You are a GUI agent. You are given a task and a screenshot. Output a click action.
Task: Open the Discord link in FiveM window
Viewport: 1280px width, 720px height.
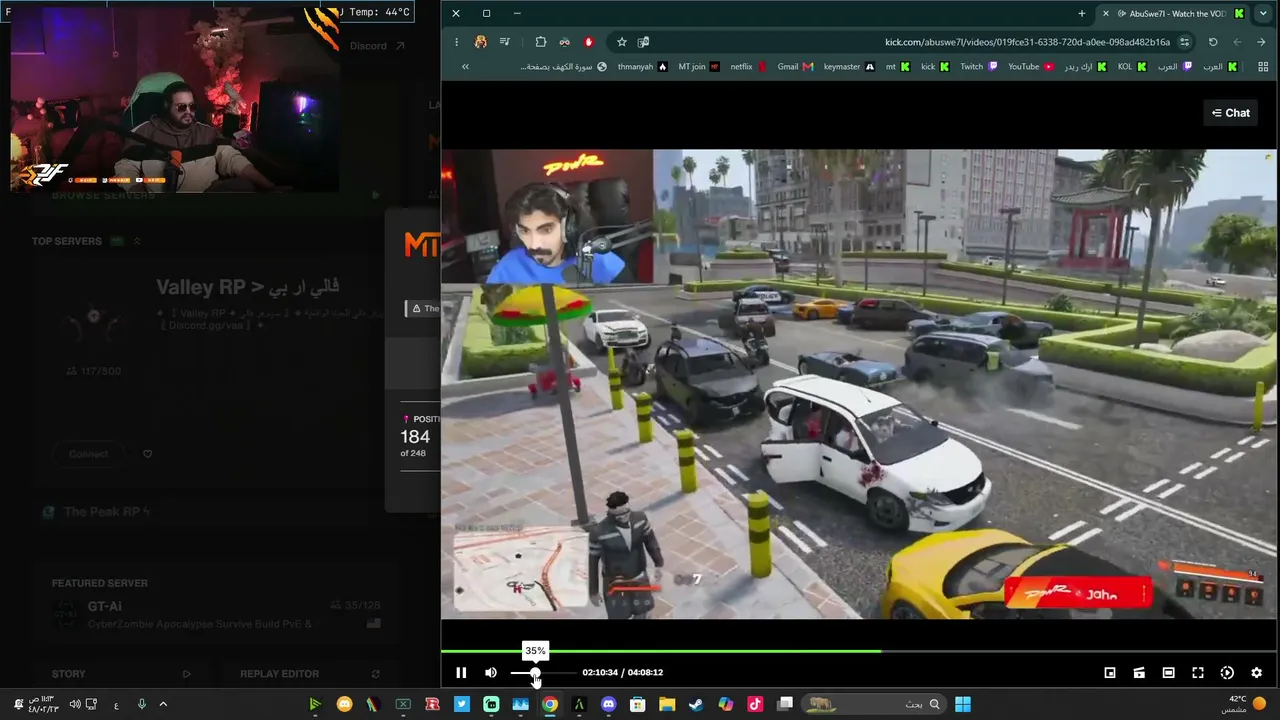pyautogui.click(x=377, y=46)
